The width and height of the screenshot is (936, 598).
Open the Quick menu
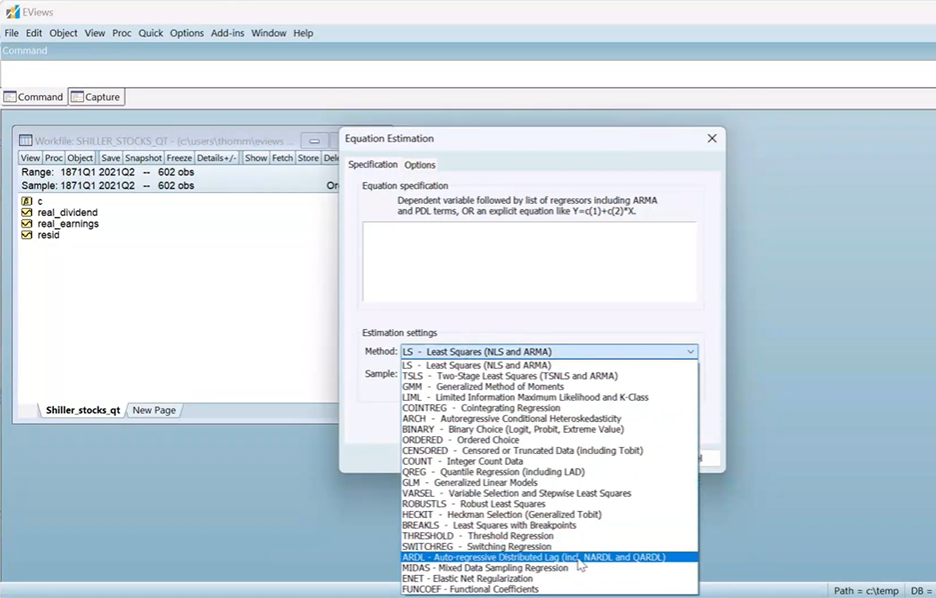pos(151,33)
